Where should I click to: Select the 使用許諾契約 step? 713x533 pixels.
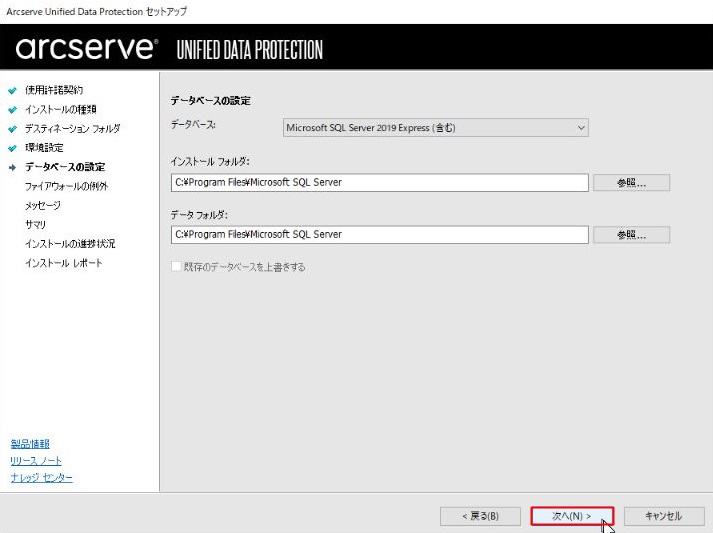(54, 90)
